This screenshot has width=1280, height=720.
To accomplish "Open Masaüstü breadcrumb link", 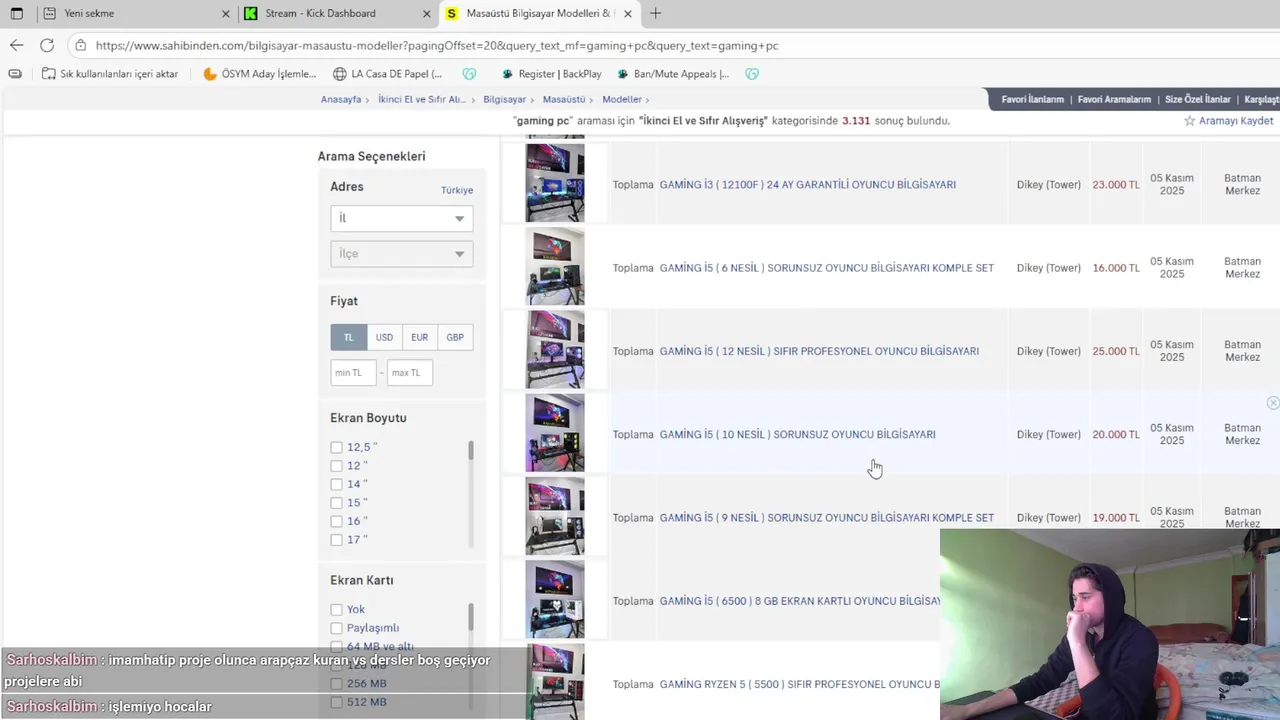I will [x=564, y=100].
